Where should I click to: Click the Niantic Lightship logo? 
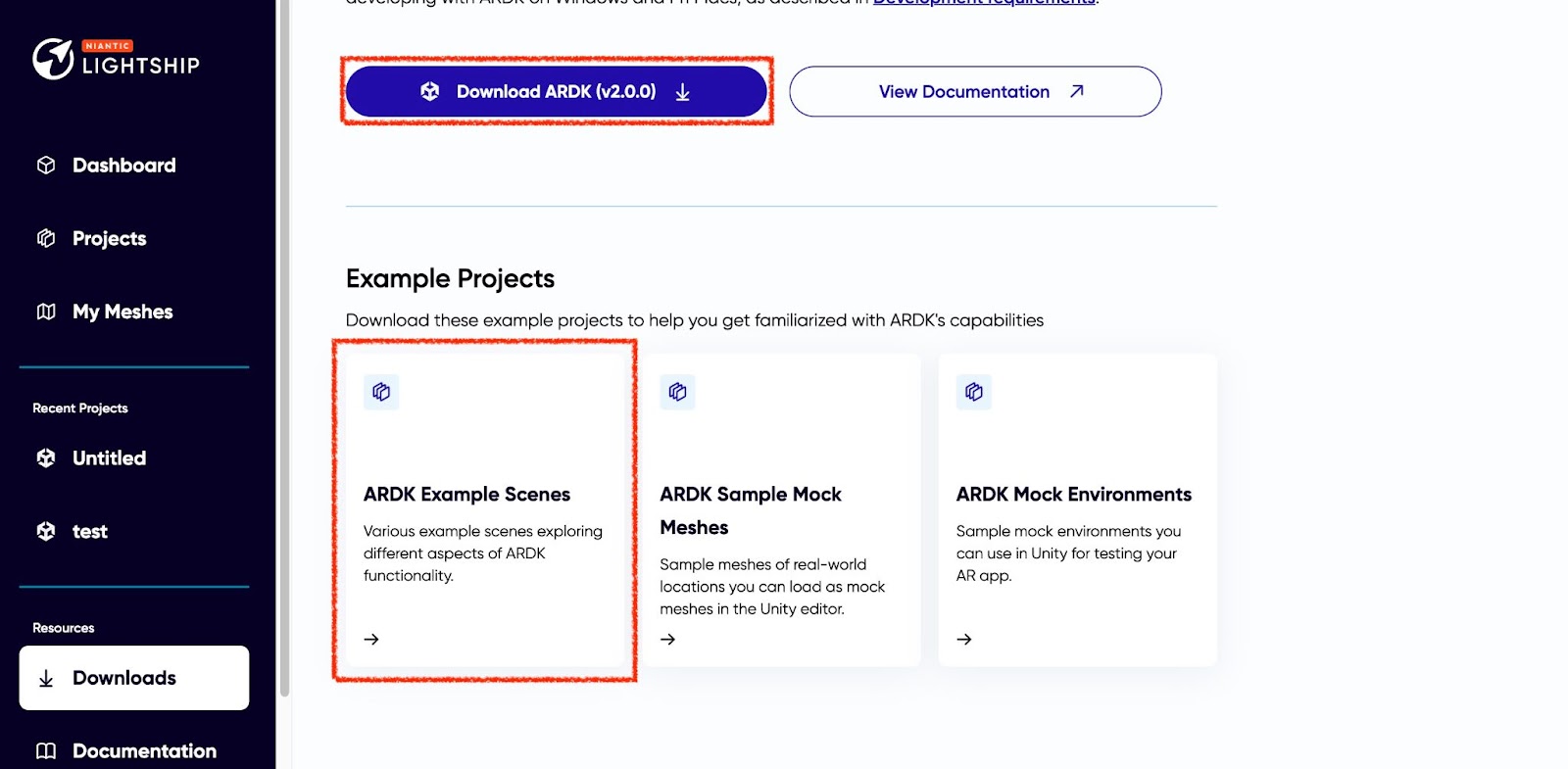coord(116,59)
